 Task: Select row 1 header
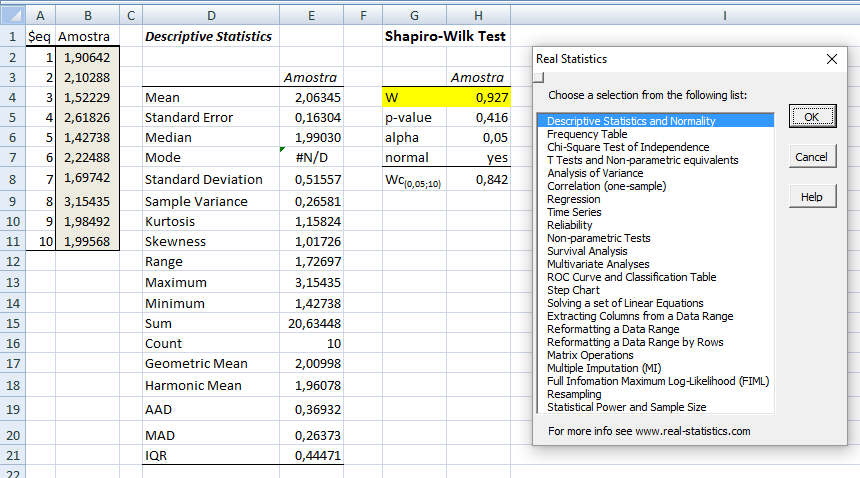click(x=13, y=37)
